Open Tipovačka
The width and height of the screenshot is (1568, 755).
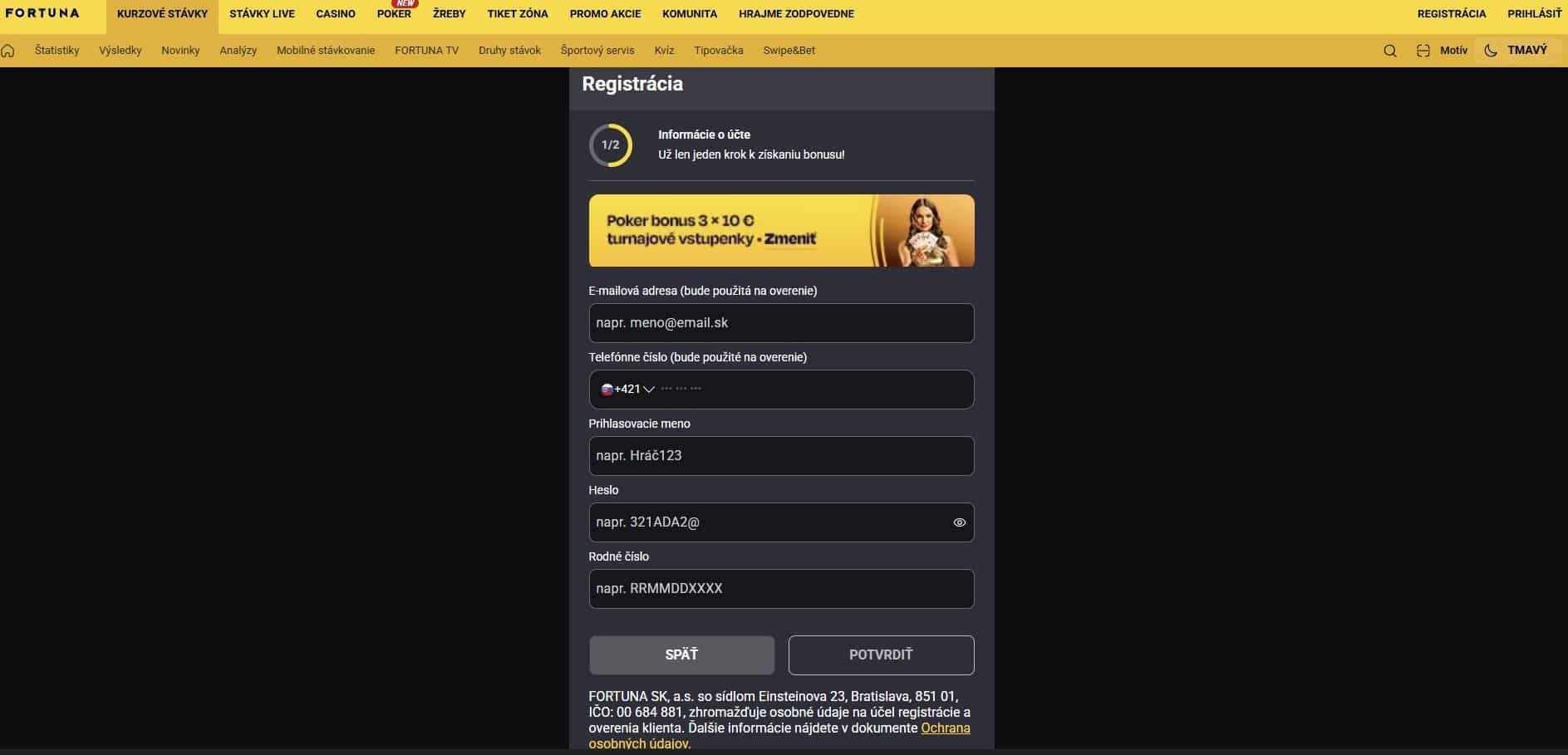click(719, 51)
